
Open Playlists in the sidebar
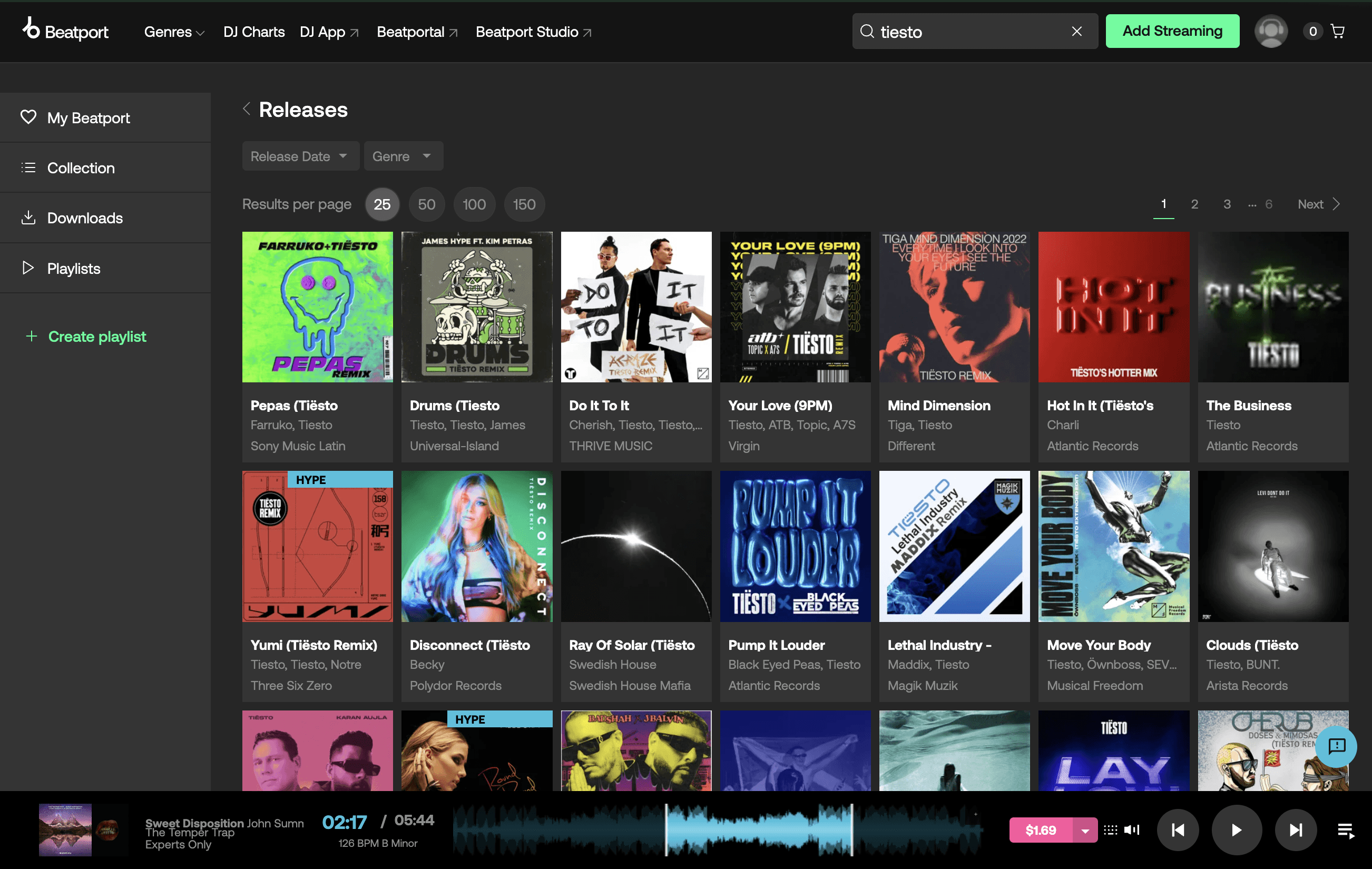(105, 268)
